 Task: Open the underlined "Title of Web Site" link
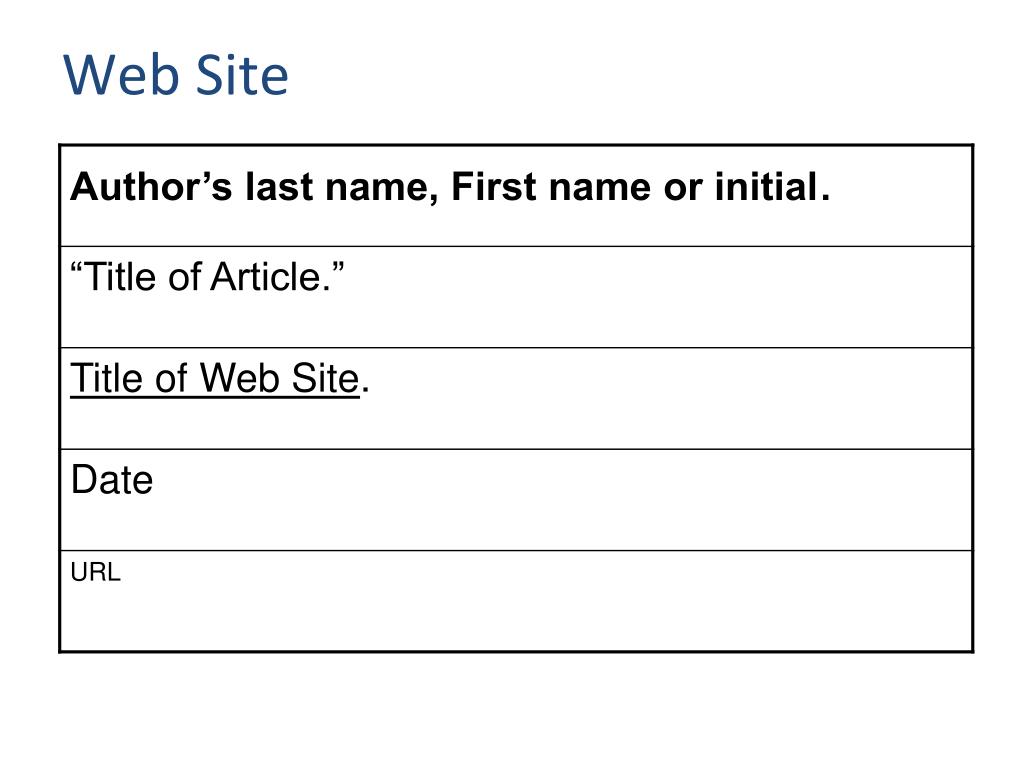pos(215,378)
